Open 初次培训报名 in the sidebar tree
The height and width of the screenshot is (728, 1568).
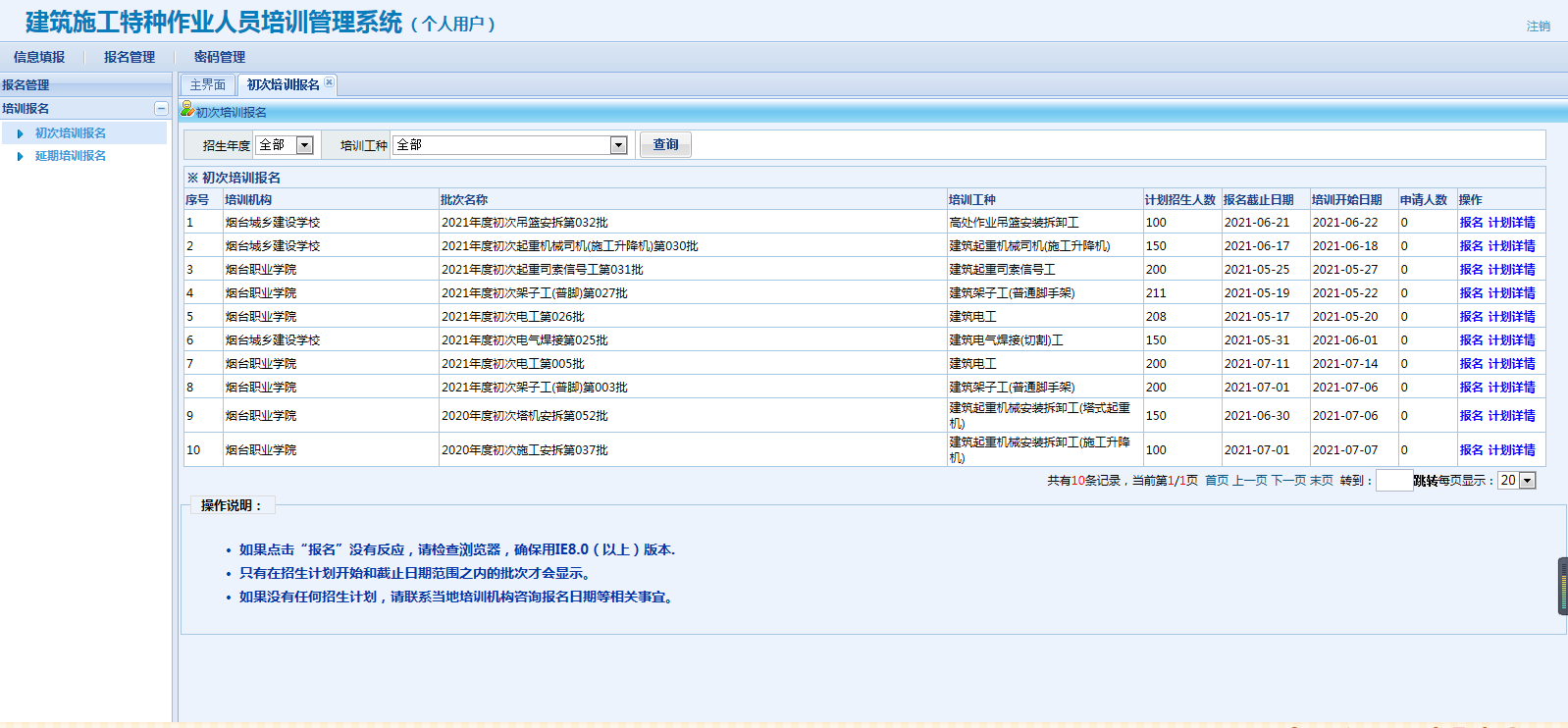[71, 133]
